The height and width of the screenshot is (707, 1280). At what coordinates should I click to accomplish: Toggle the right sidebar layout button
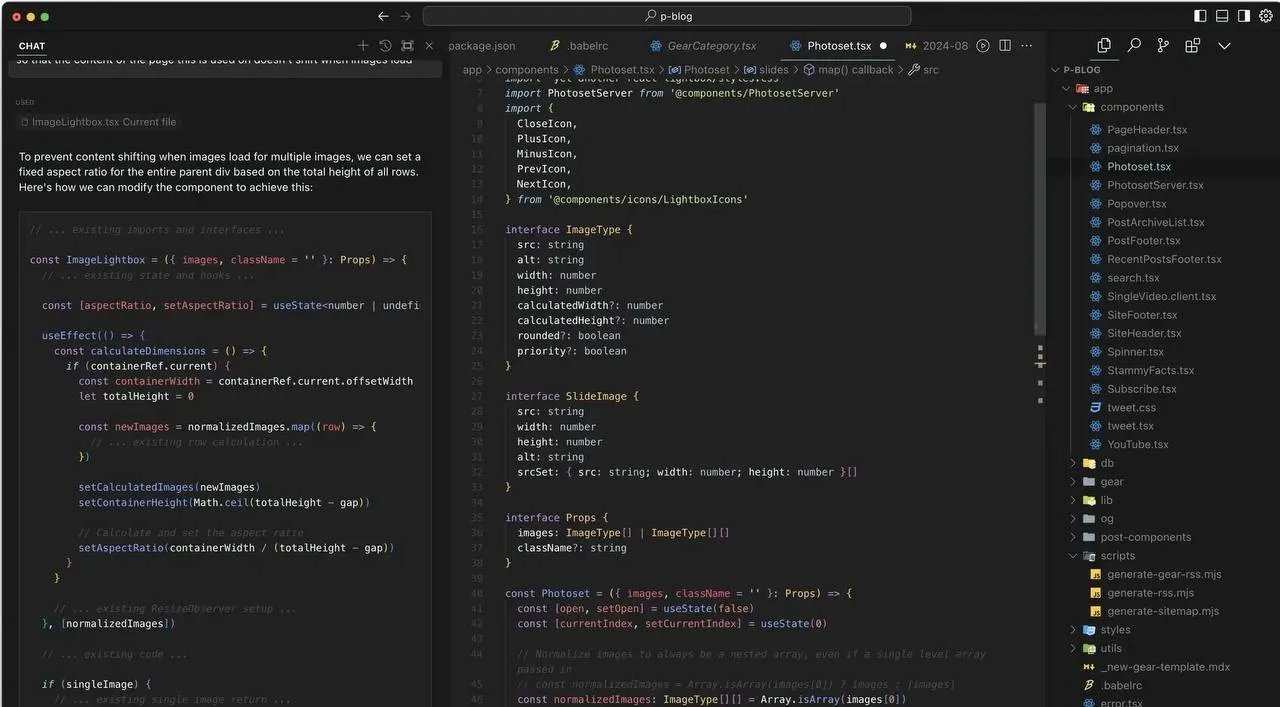pyautogui.click(x=1244, y=16)
